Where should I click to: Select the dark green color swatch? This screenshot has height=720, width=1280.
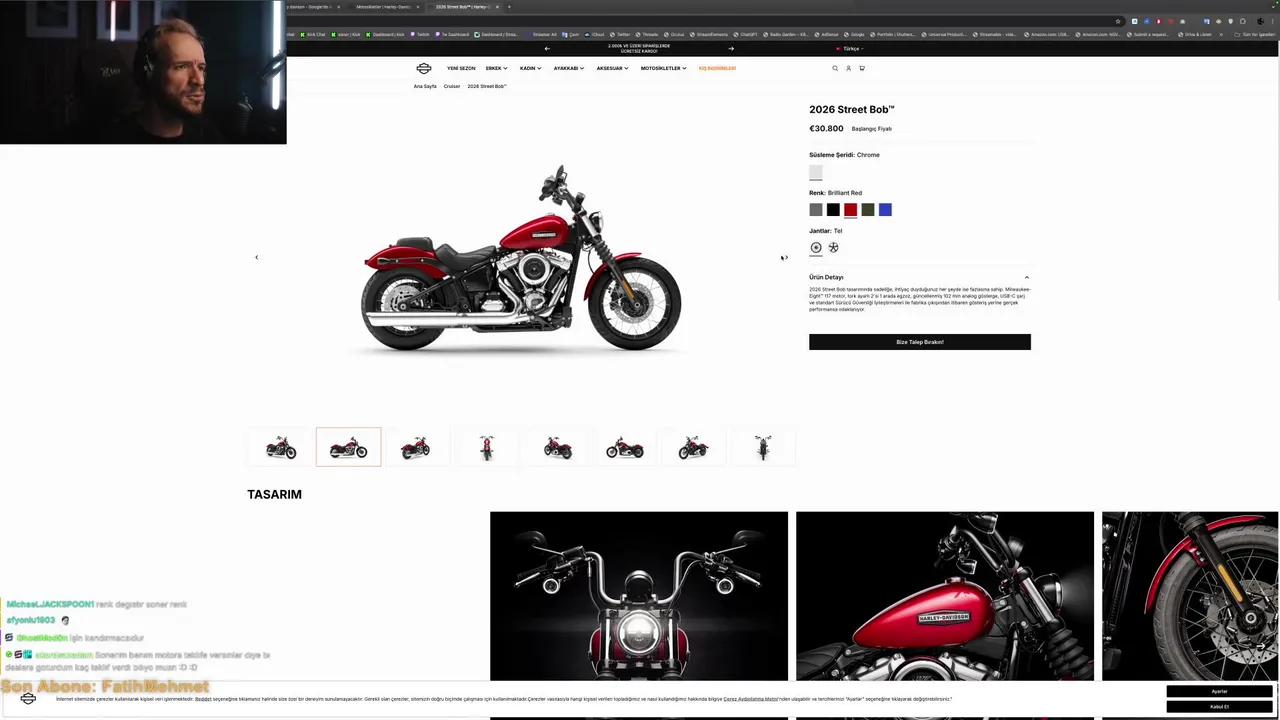click(x=868, y=210)
